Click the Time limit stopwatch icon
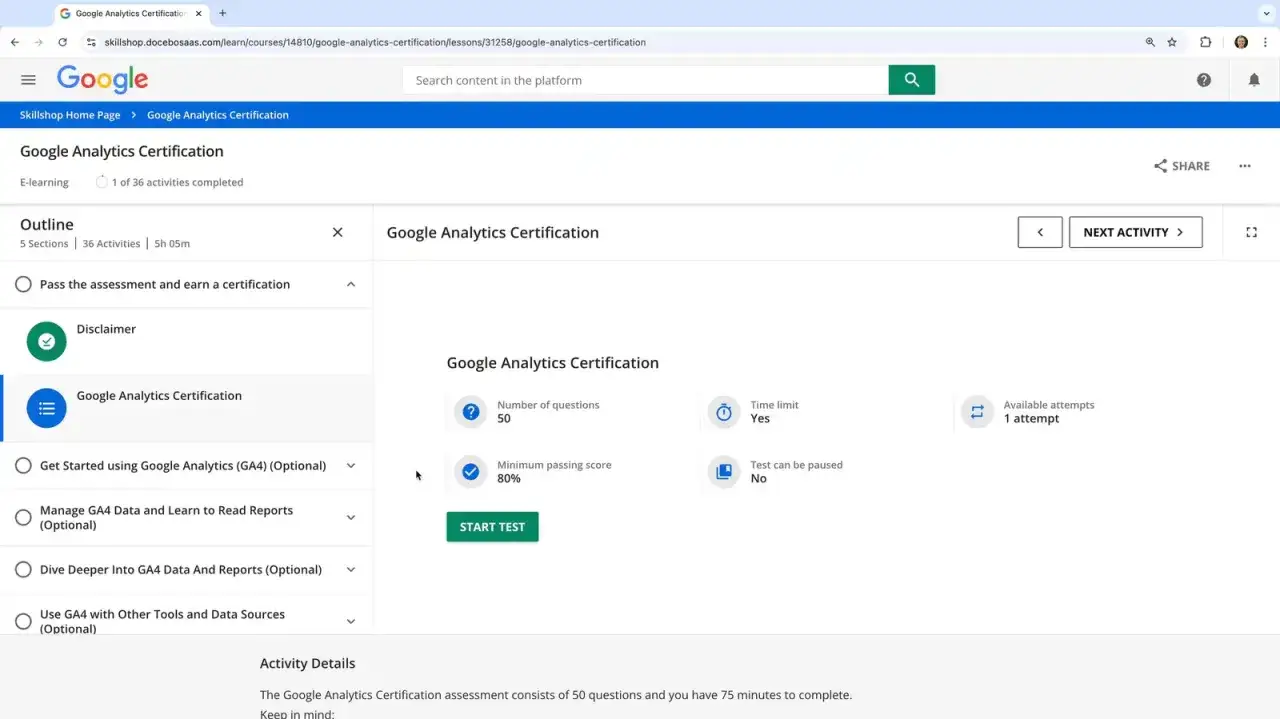The image size is (1280, 719). coord(724,411)
